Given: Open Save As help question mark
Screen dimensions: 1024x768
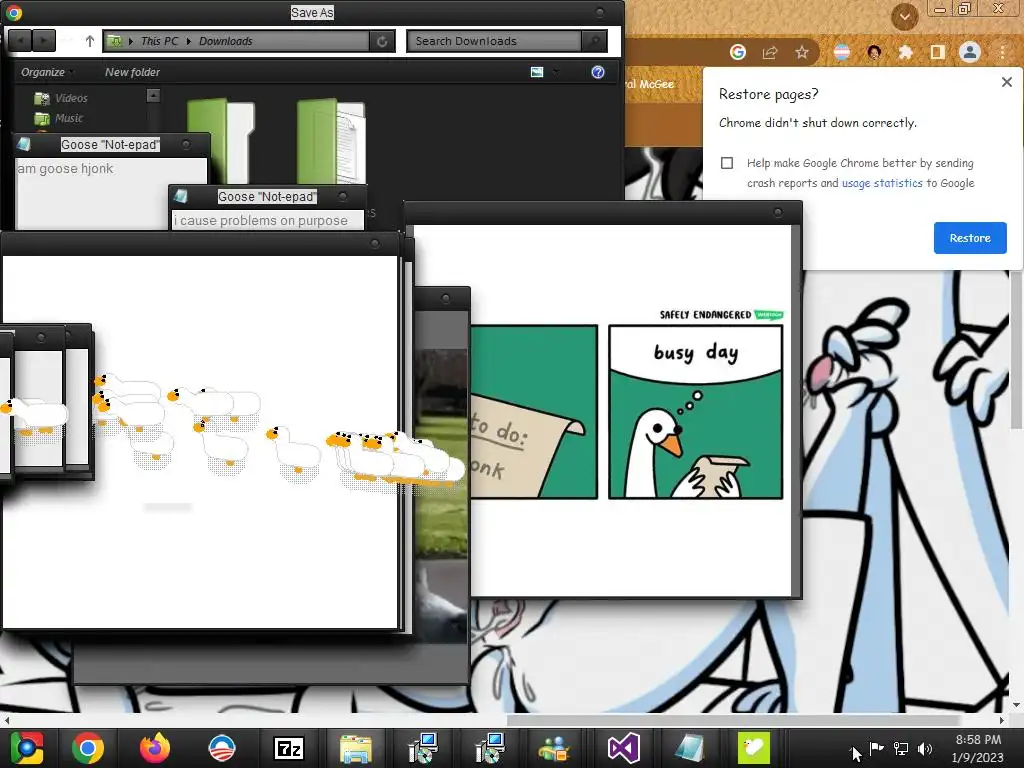Looking at the screenshot, I should click(598, 72).
